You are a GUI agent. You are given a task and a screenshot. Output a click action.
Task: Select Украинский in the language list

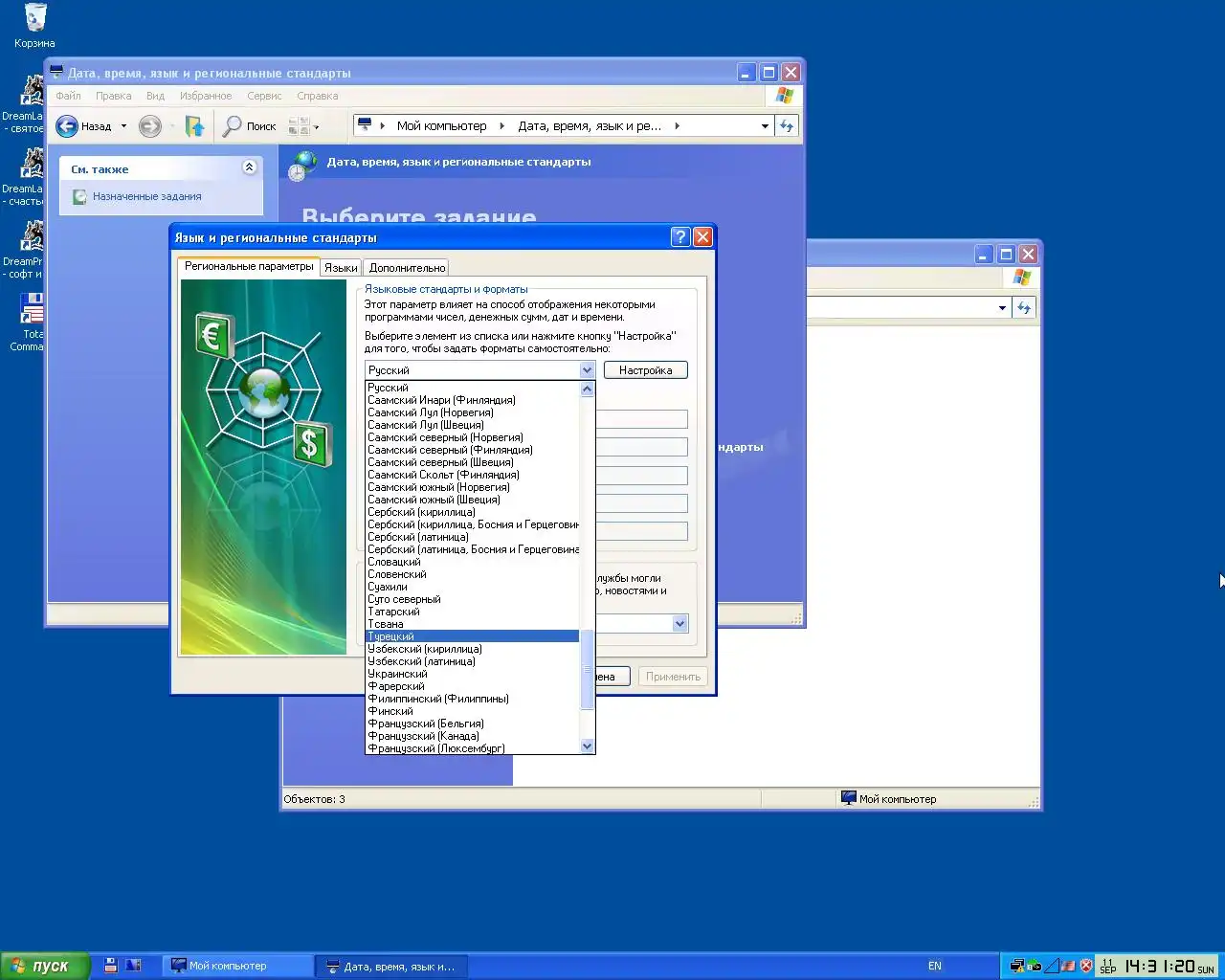tap(473, 674)
